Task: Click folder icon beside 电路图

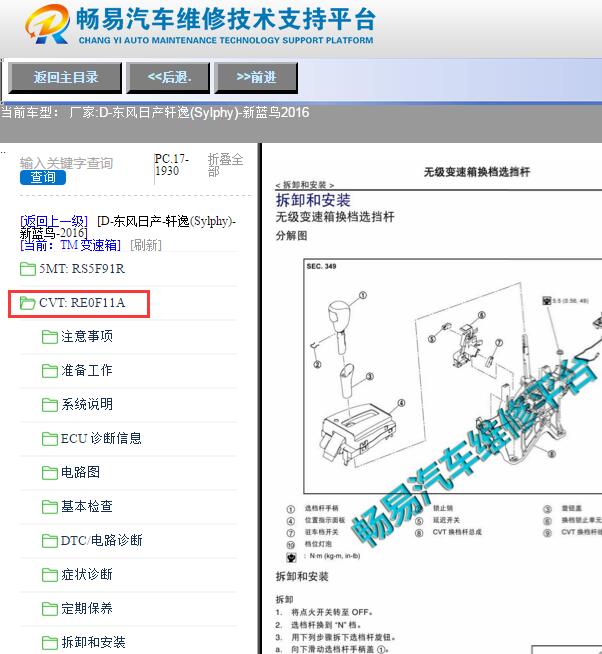Action: tap(50, 473)
